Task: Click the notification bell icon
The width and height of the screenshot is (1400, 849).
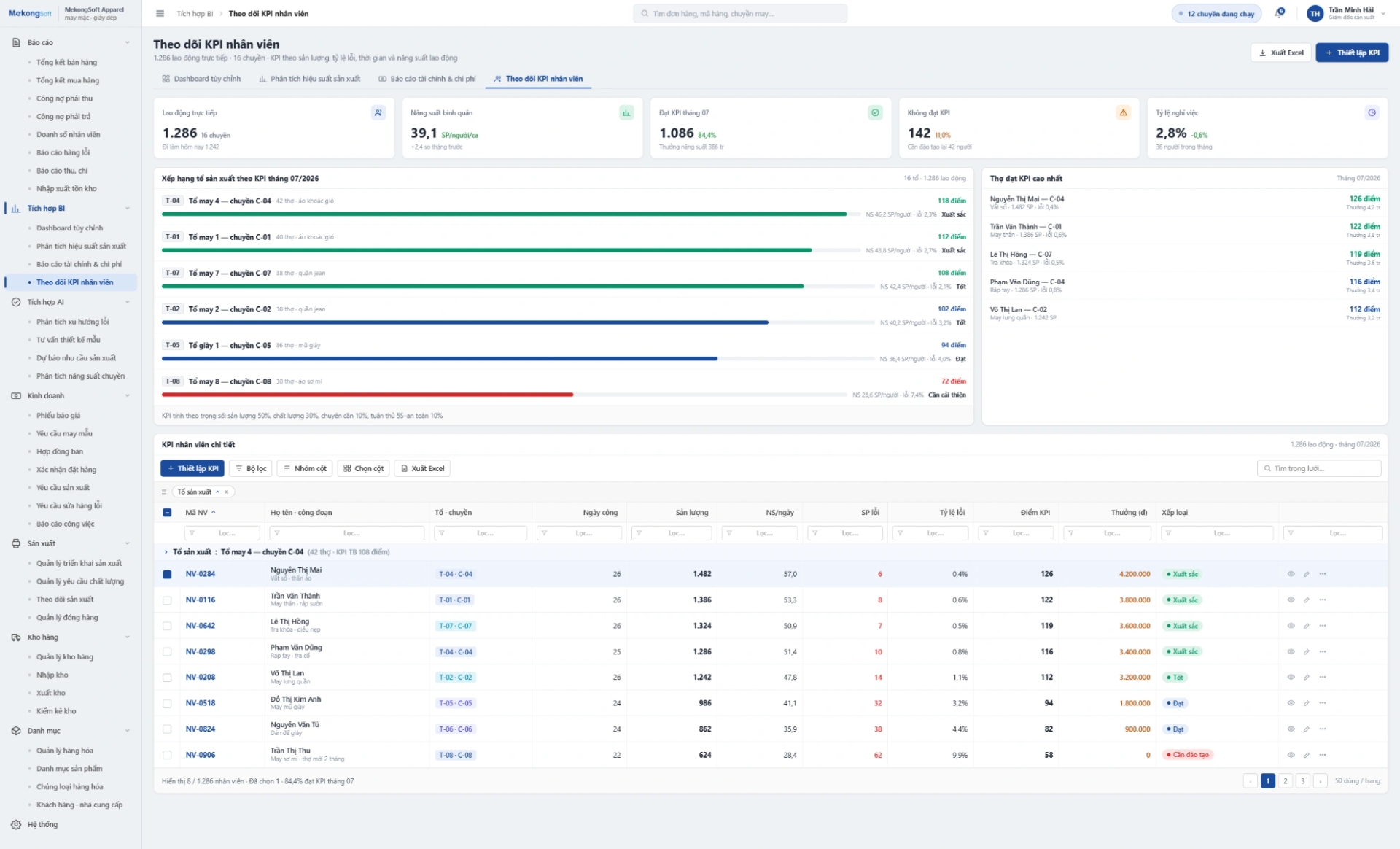Action: pyautogui.click(x=1280, y=13)
